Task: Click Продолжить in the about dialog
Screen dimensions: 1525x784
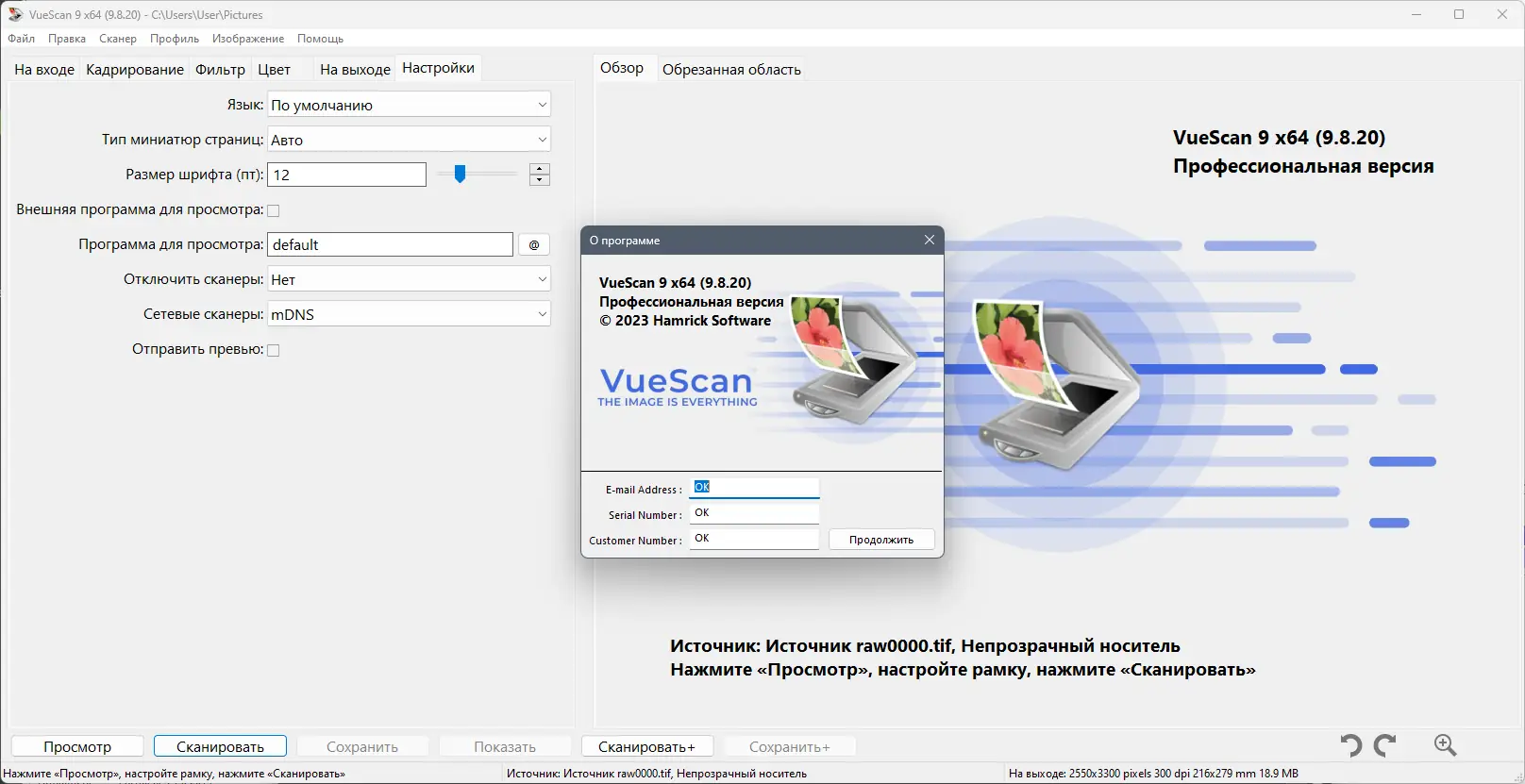Action: (x=881, y=540)
